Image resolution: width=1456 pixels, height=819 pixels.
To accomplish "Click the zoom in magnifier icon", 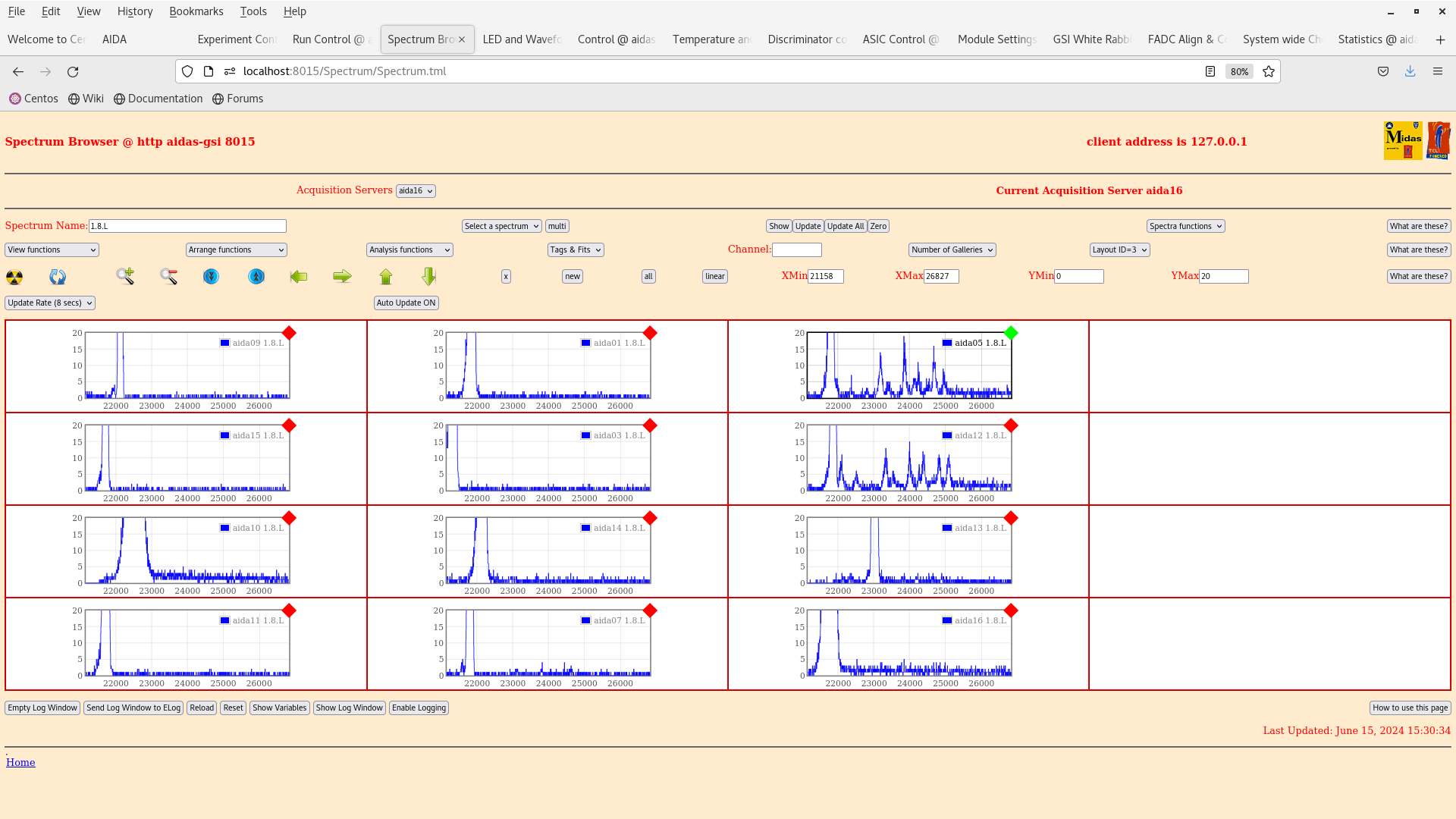I will (x=125, y=276).
